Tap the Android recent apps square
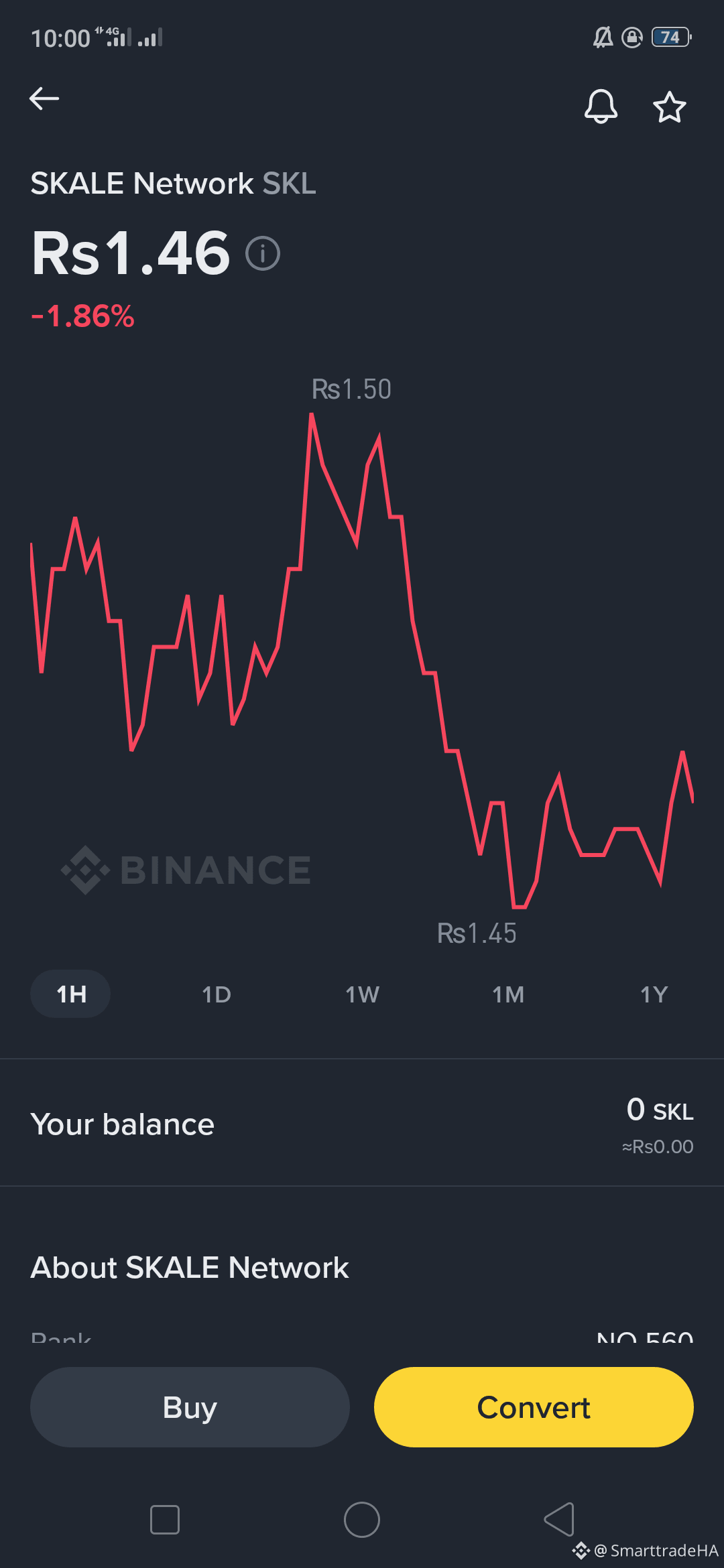Screen dimensions: 724x1568 click(x=165, y=1520)
